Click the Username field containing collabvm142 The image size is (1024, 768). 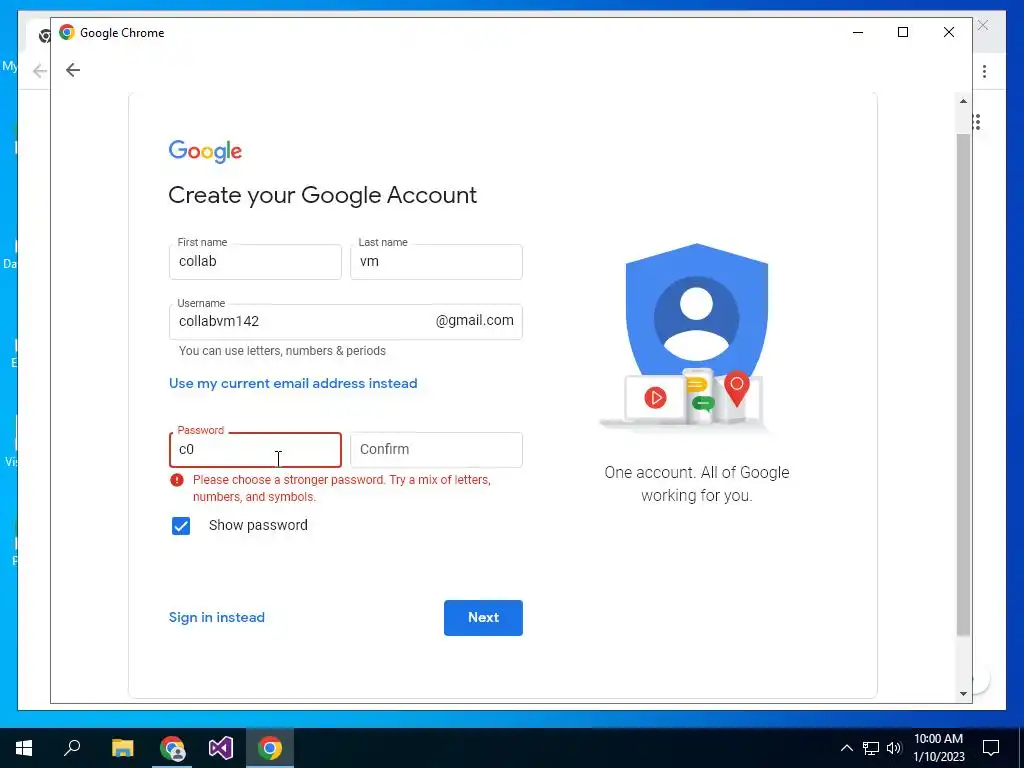[x=345, y=321]
